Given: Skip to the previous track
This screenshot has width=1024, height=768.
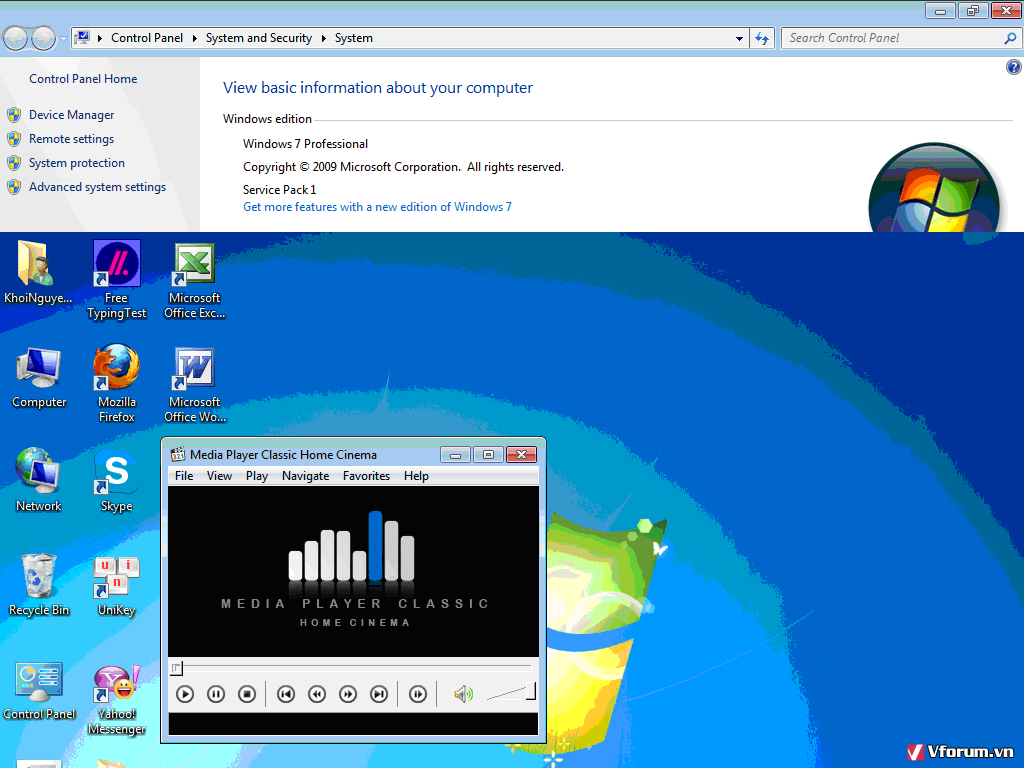Looking at the screenshot, I should [x=286, y=694].
